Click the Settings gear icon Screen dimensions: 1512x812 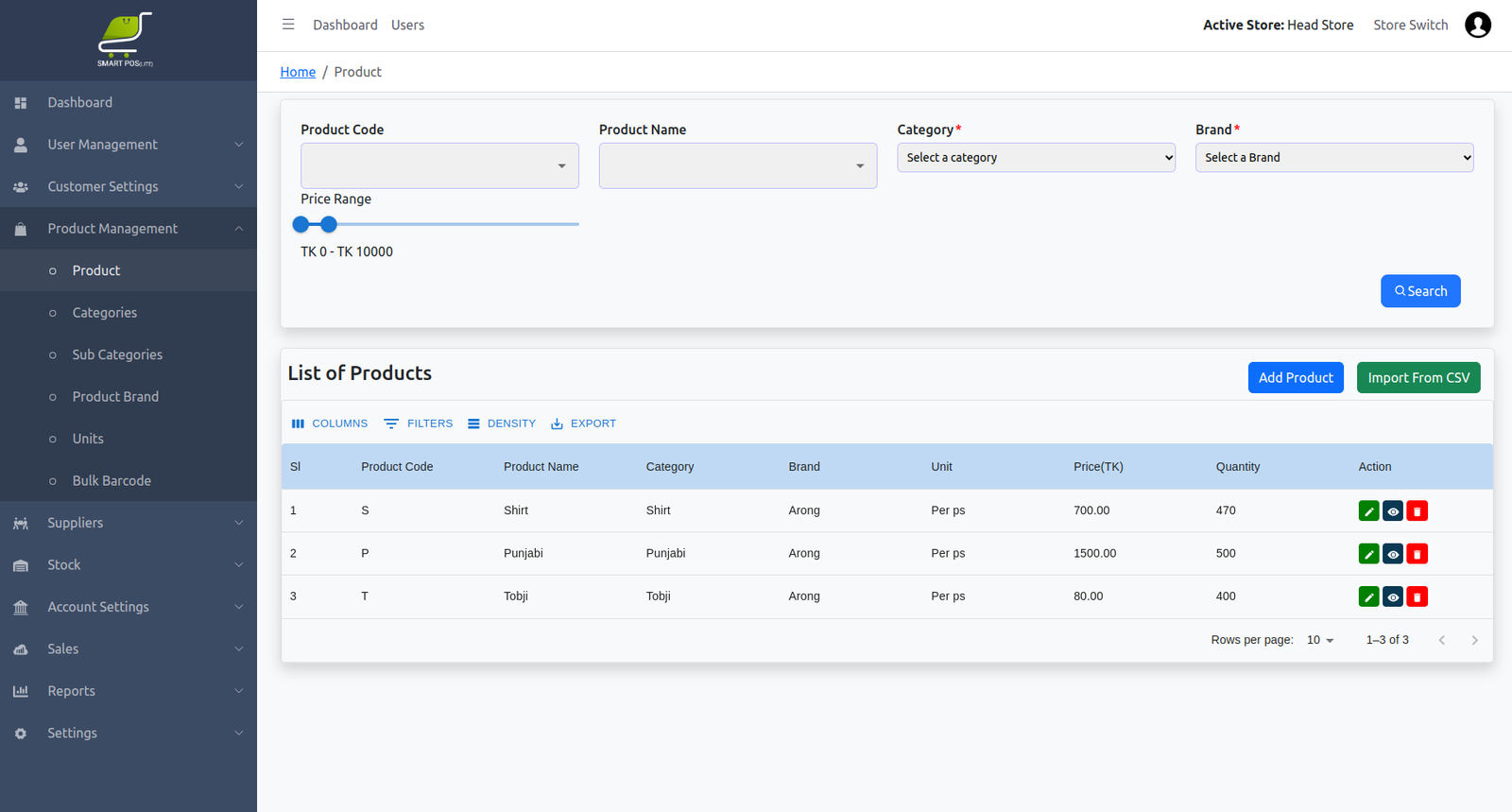[21, 734]
